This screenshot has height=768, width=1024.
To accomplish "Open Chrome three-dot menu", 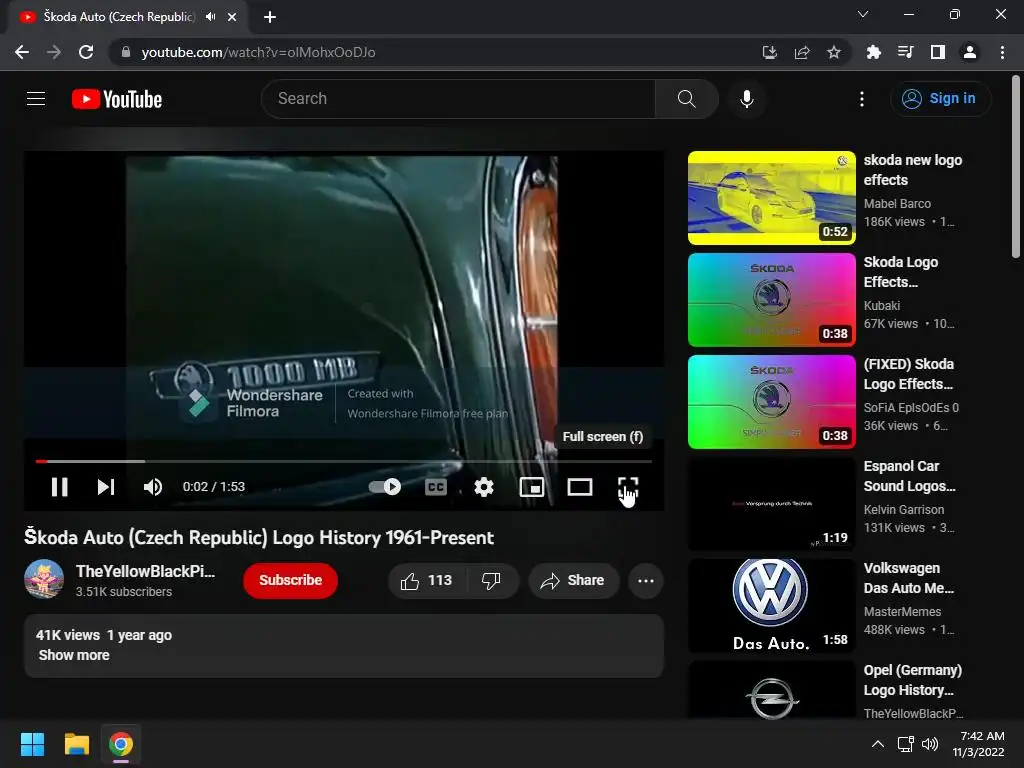I will tap(1002, 52).
